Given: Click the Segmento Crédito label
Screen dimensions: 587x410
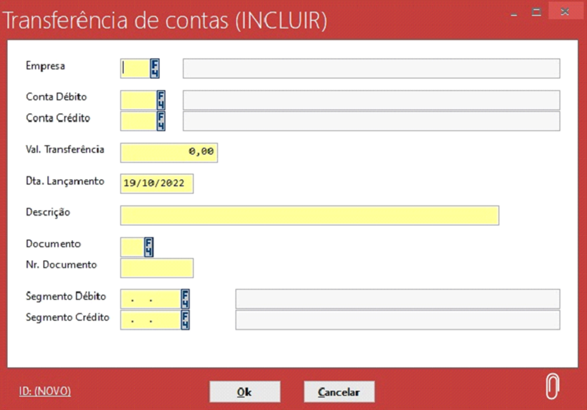Looking at the screenshot, I should [67, 317].
